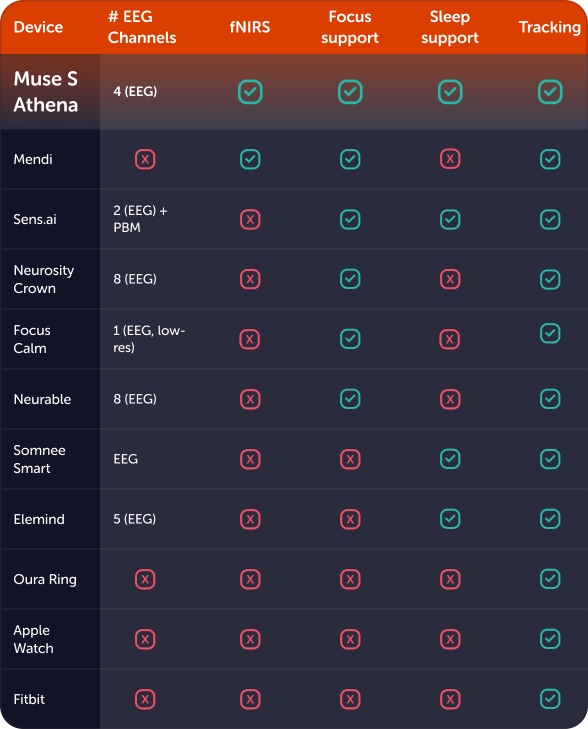The width and height of the screenshot is (588, 729).
Task: Click Fitbit fNIRS red X icon
Action: 250,699
